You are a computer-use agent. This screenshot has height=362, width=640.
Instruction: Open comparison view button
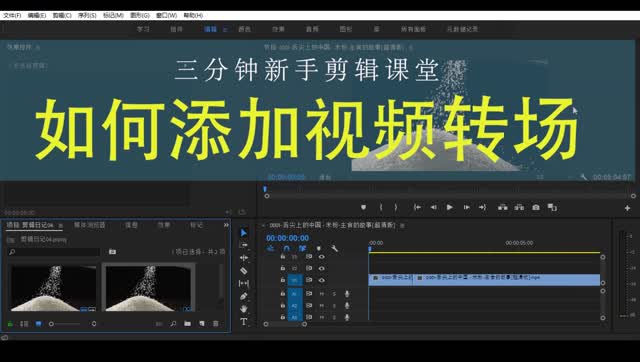tap(552, 207)
